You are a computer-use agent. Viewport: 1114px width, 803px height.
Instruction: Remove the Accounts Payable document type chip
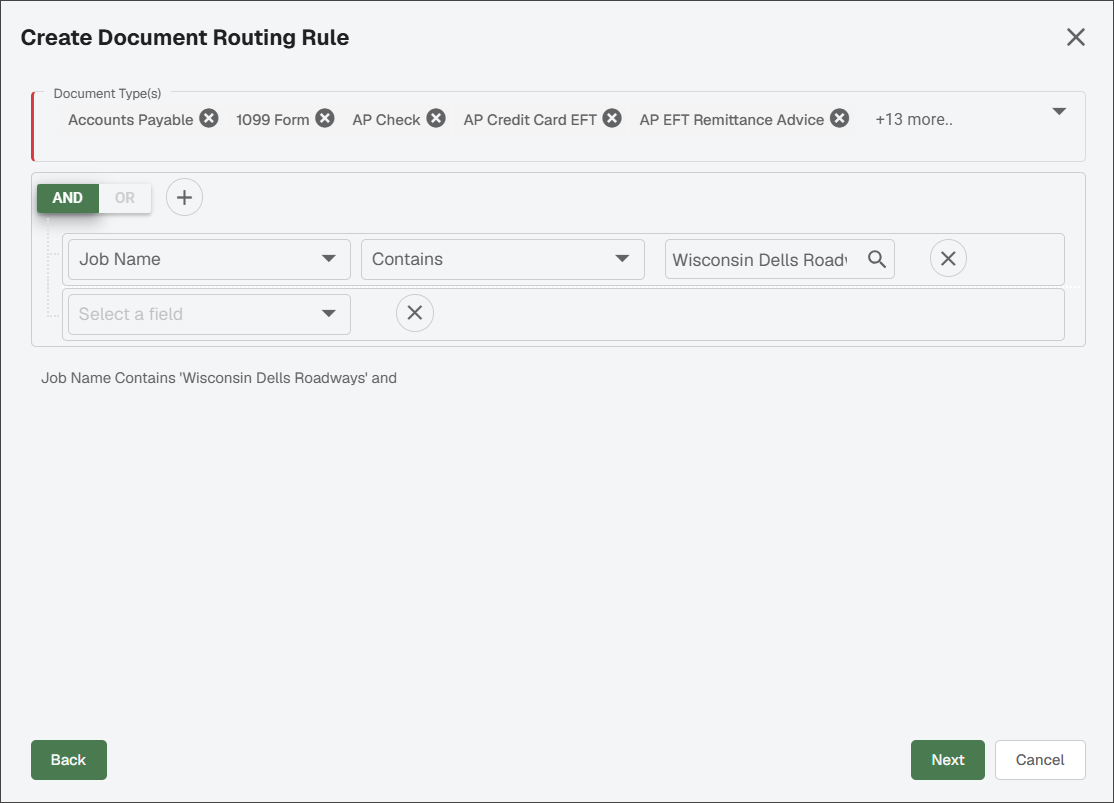[x=209, y=118]
